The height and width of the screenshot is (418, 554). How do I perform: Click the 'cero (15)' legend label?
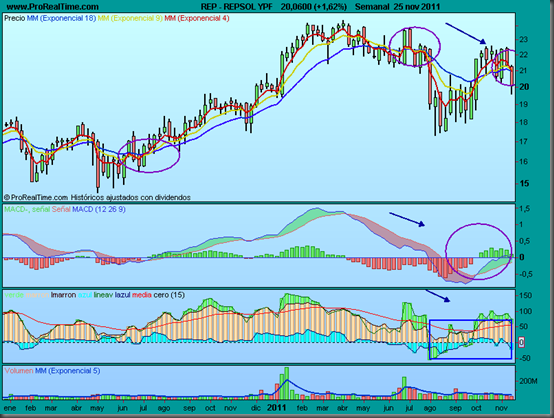pos(169,295)
